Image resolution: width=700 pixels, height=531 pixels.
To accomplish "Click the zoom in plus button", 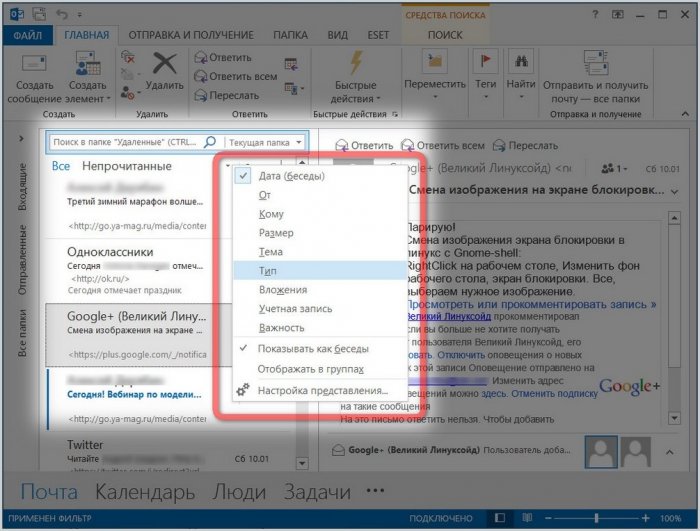I will click(646, 518).
